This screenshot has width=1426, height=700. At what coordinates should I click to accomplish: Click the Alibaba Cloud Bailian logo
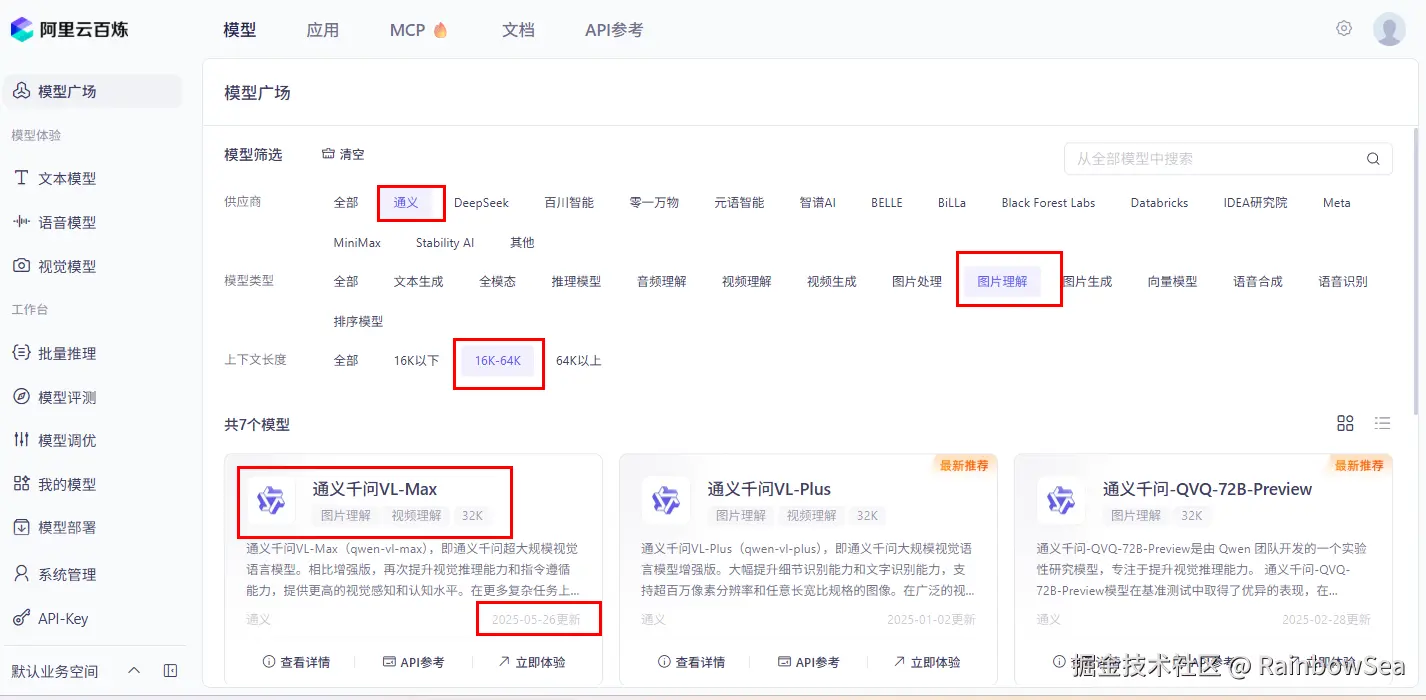coord(69,29)
